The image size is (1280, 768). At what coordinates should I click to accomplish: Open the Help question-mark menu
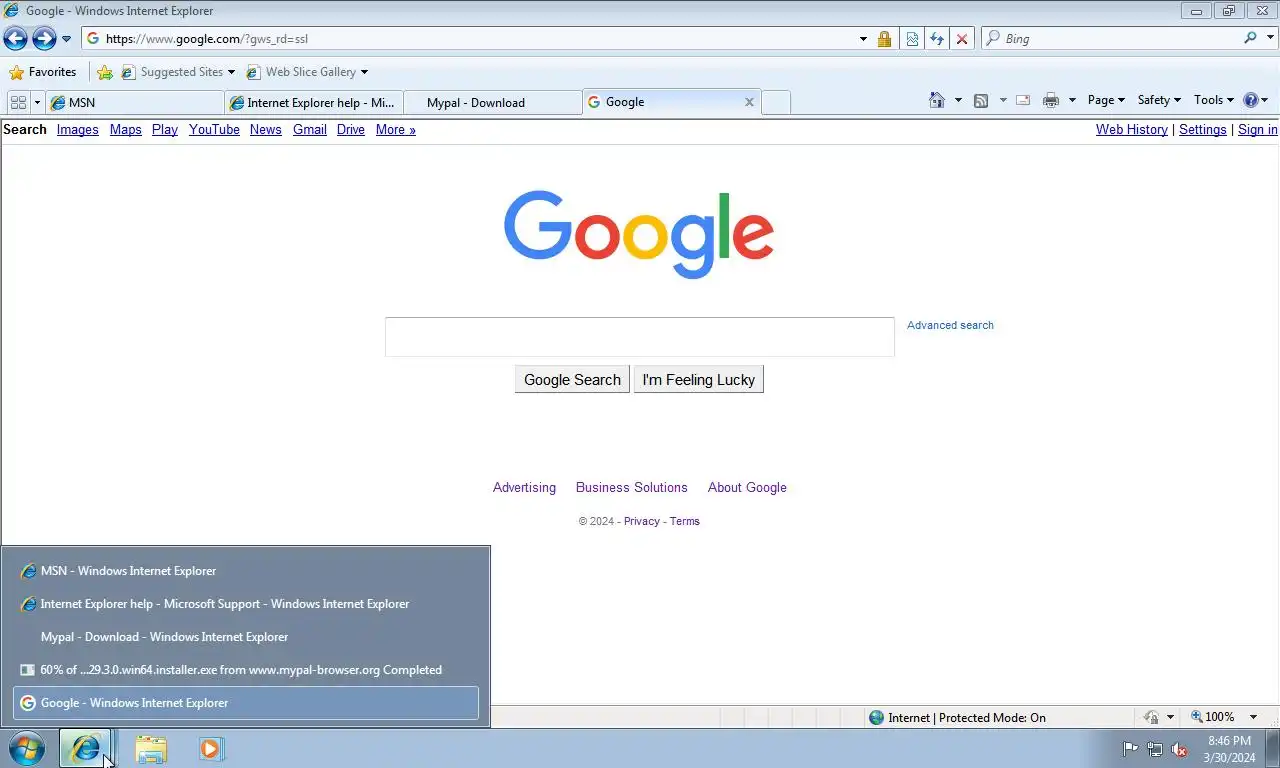1255,100
